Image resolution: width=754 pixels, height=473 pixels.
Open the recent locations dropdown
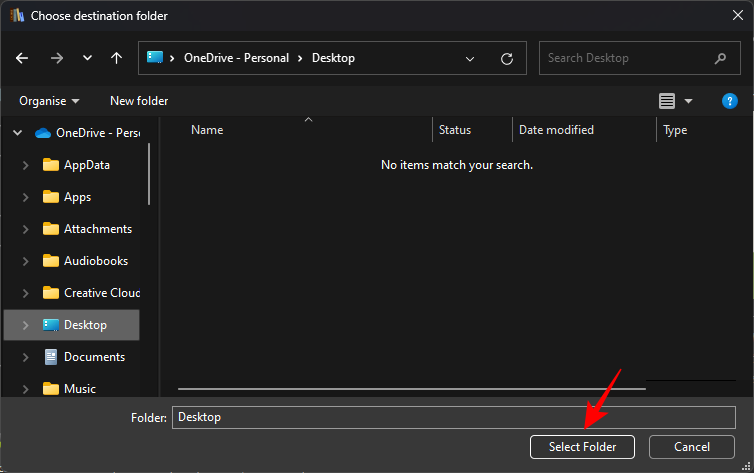(88, 58)
